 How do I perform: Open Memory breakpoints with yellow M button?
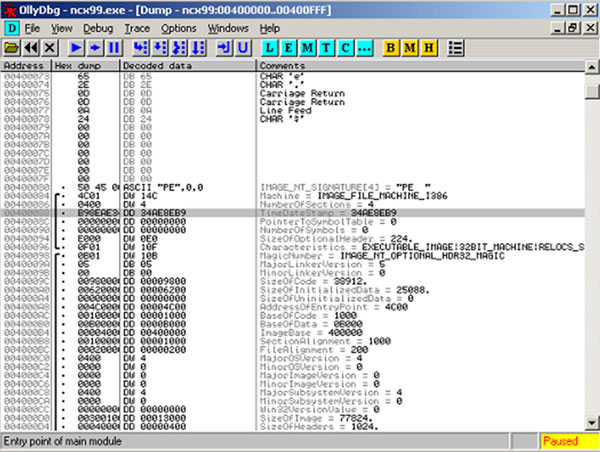click(x=410, y=48)
